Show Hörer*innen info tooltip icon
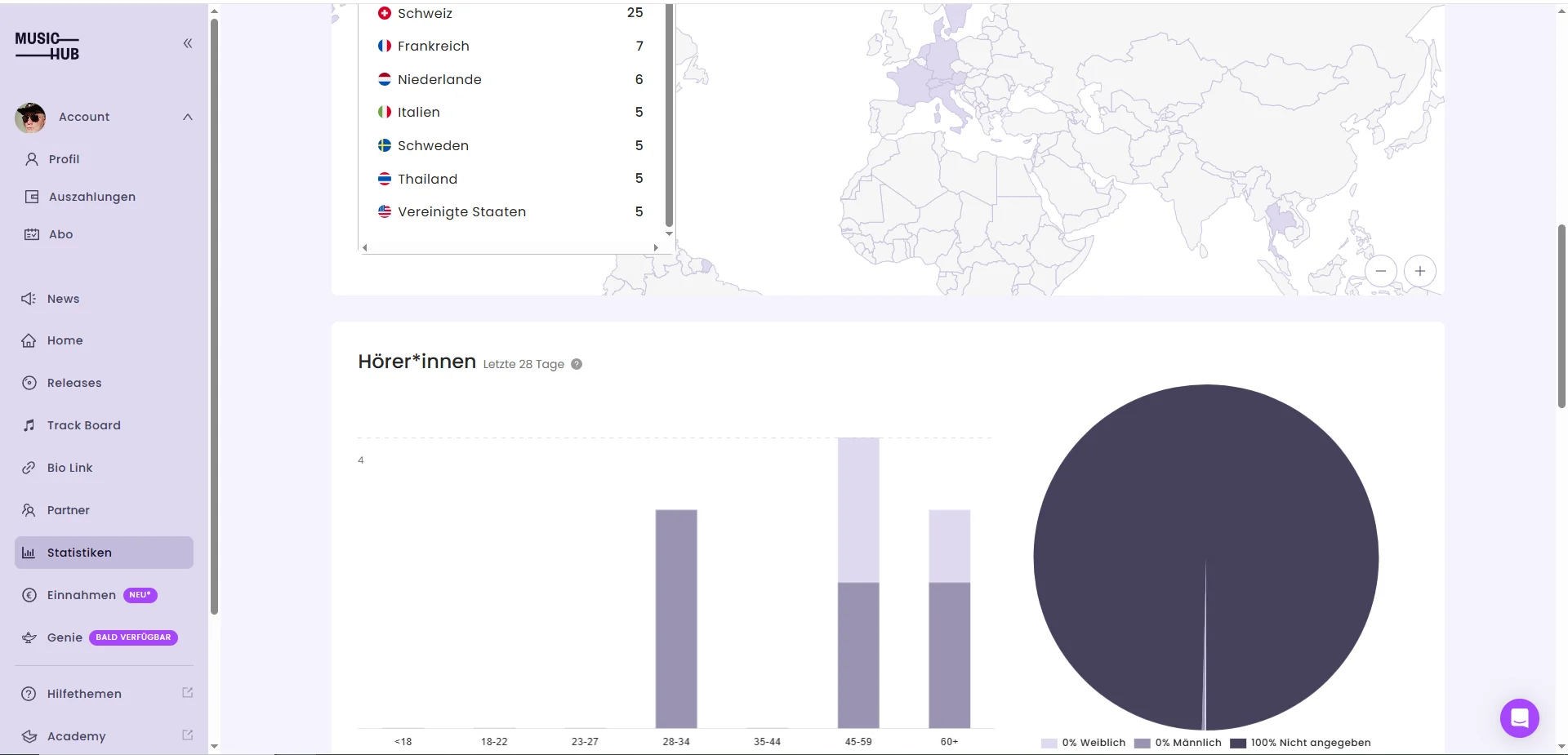 click(577, 364)
